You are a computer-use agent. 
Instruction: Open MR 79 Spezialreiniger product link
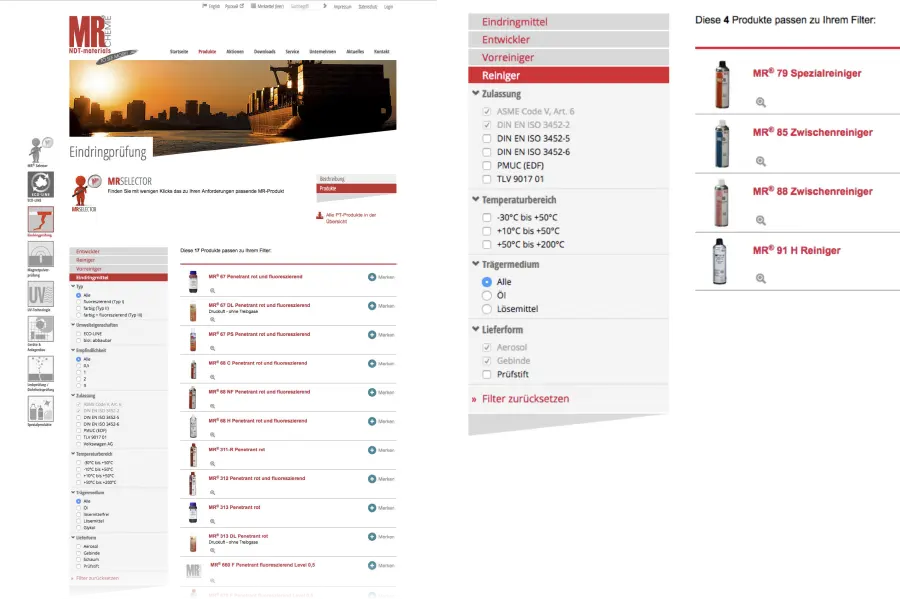[807, 73]
